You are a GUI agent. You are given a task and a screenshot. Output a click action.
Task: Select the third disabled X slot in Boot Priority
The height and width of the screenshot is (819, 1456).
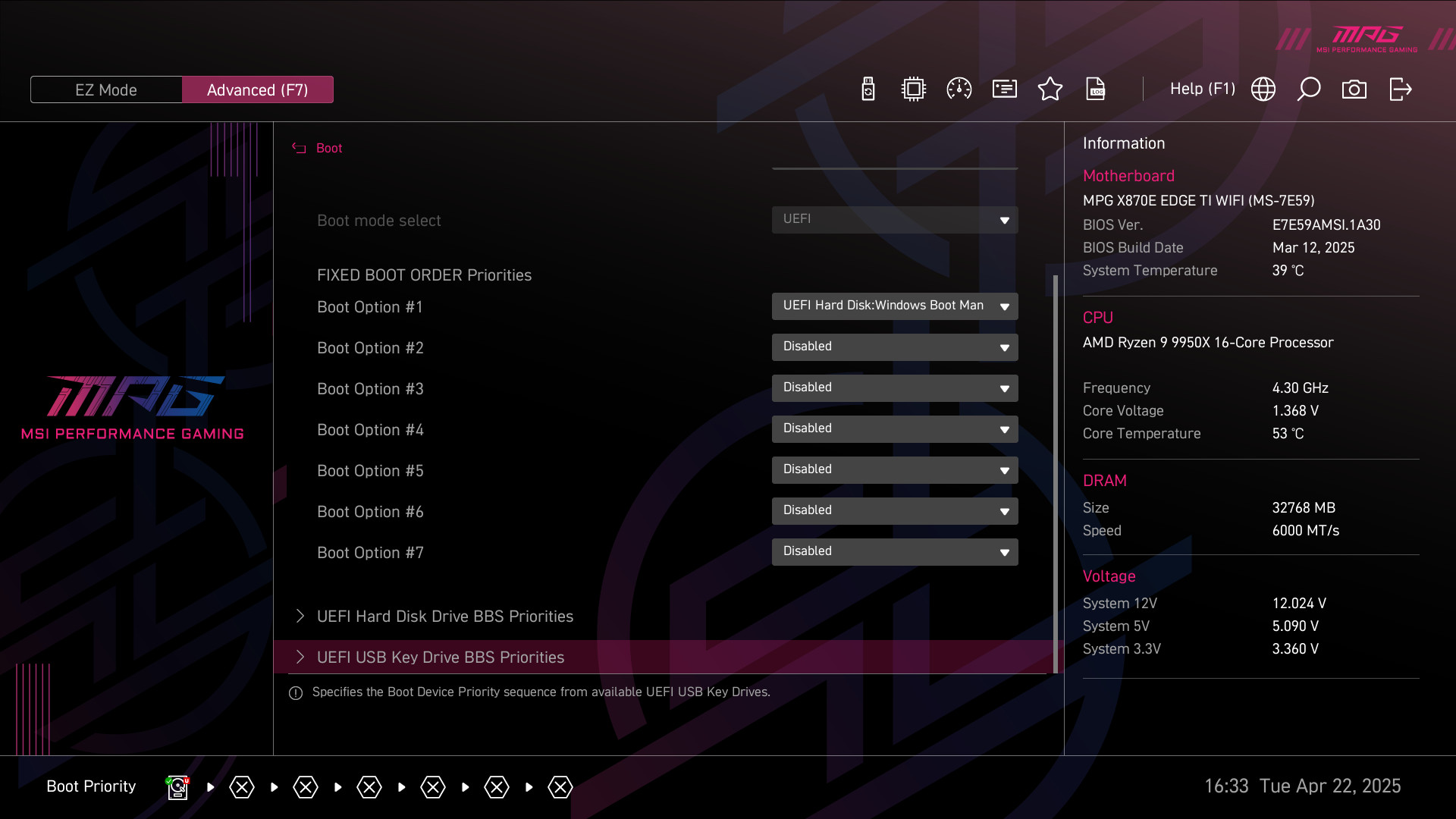pyautogui.click(x=369, y=787)
